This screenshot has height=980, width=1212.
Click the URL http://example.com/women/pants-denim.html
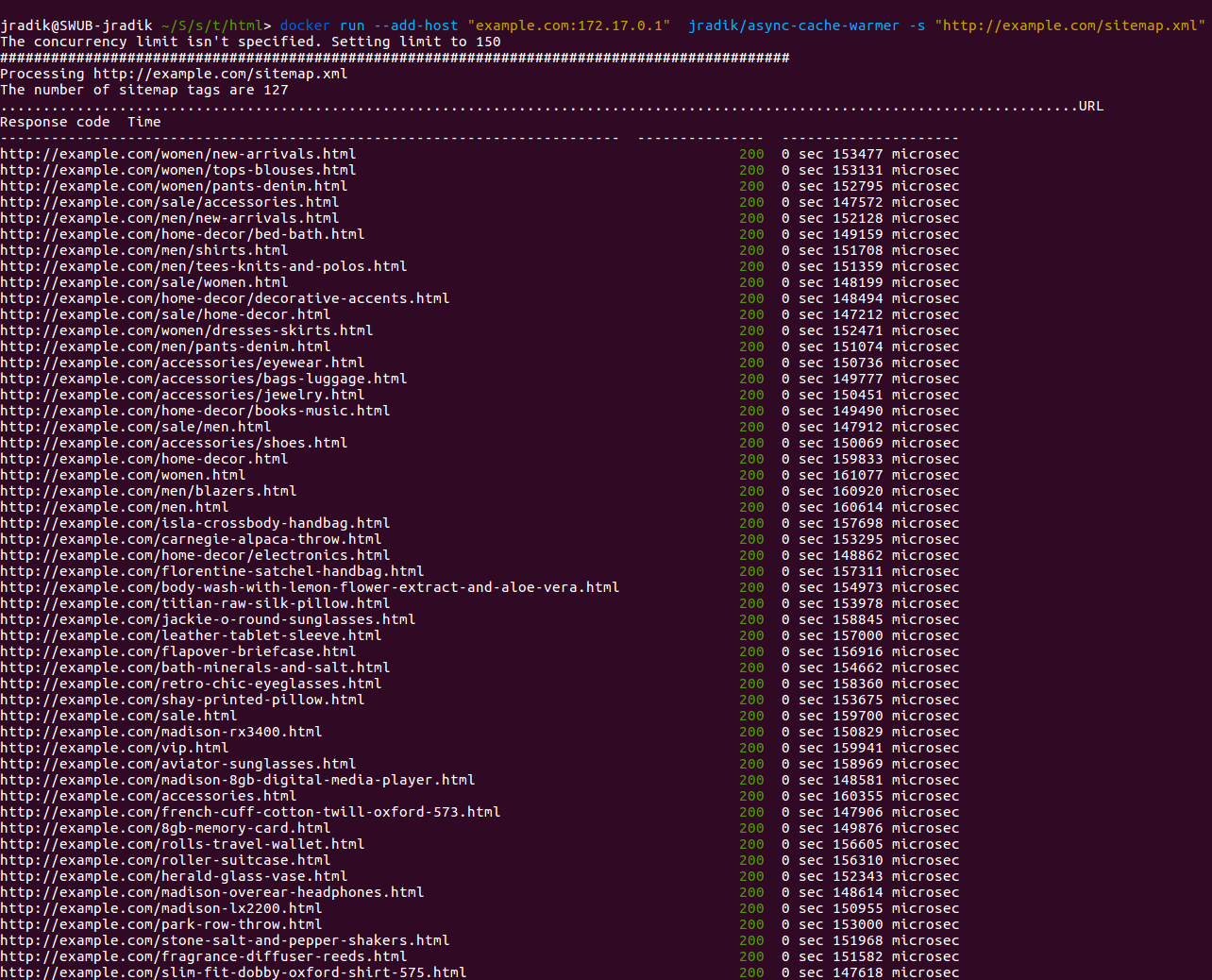[174, 186]
